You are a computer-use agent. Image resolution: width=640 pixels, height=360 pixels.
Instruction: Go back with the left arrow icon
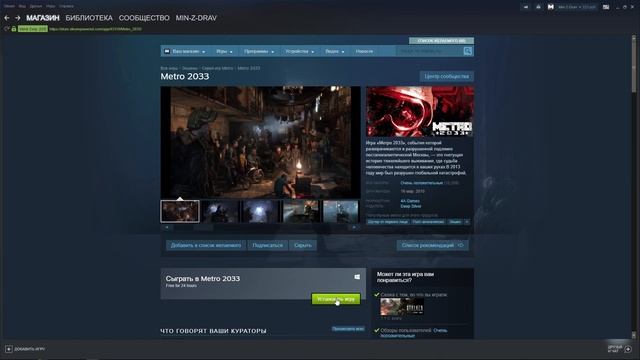point(7,18)
